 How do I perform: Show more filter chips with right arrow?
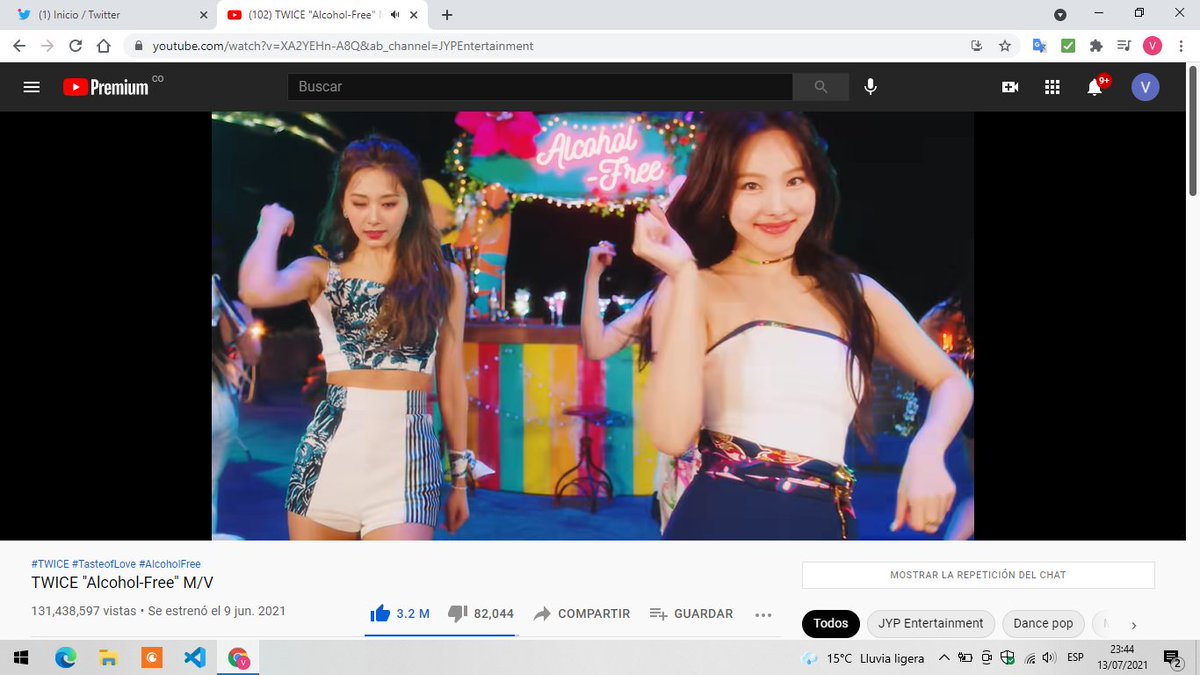click(x=1134, y=625)
